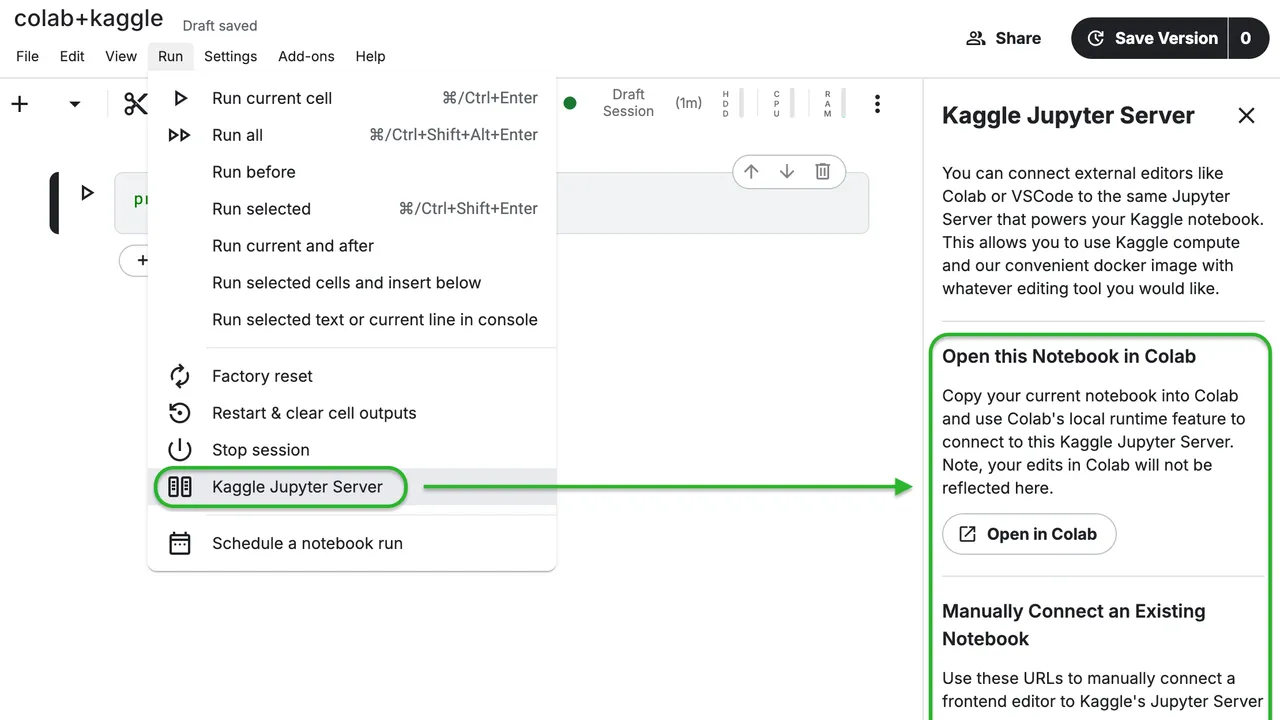Choose Factory reset
This screenshot has width=1280, height=720.
tap(352, 376)
